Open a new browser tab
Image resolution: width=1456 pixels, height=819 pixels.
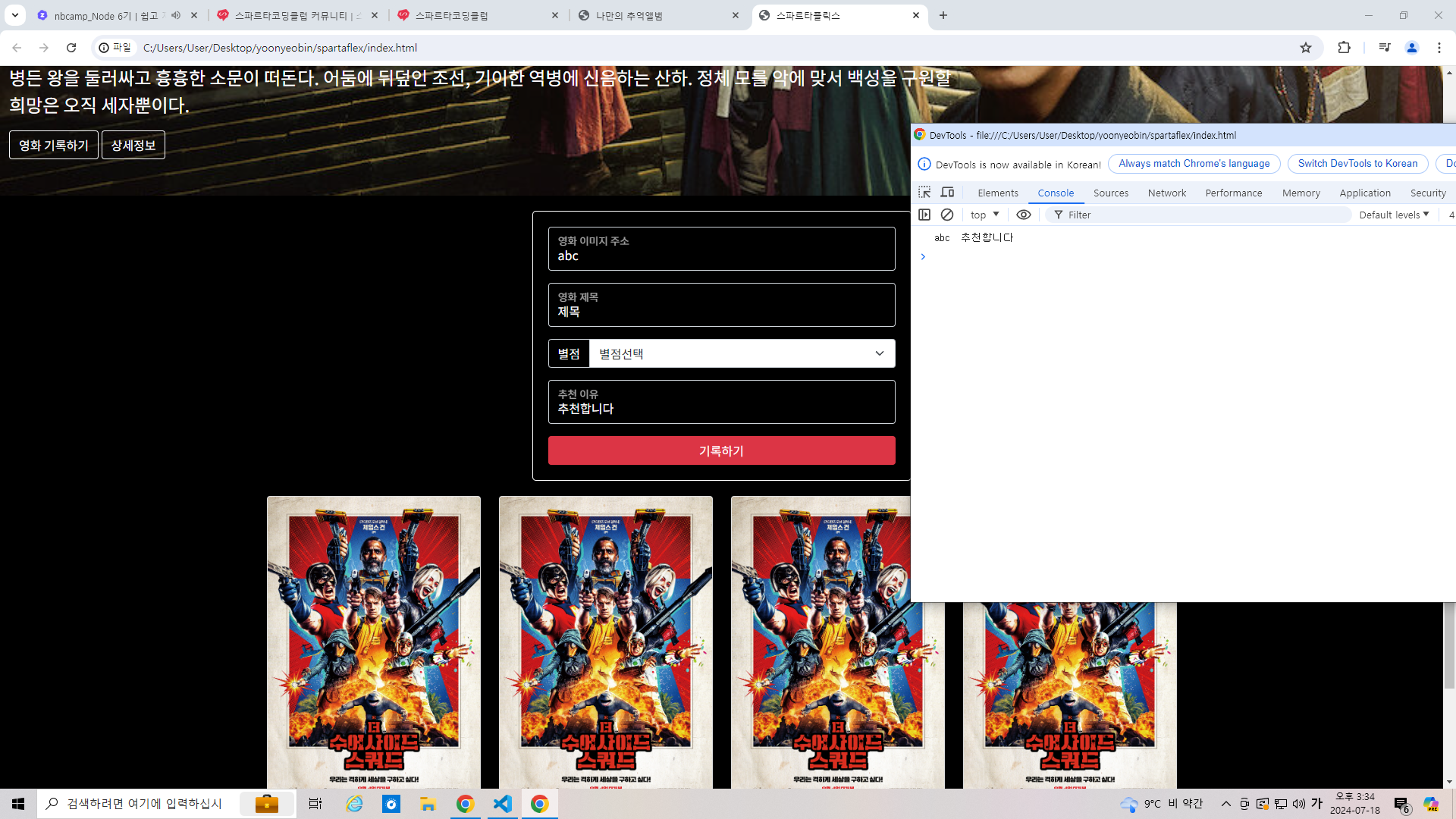[x=943, y=15]
